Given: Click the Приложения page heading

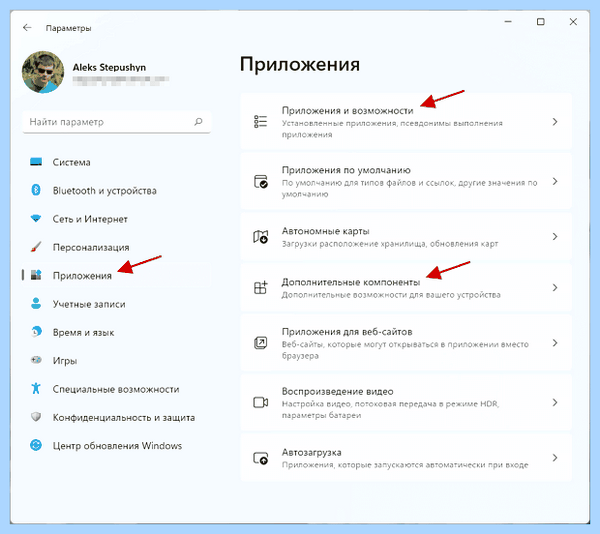Looking at the screenshot, I should click(x=300, y=64).
